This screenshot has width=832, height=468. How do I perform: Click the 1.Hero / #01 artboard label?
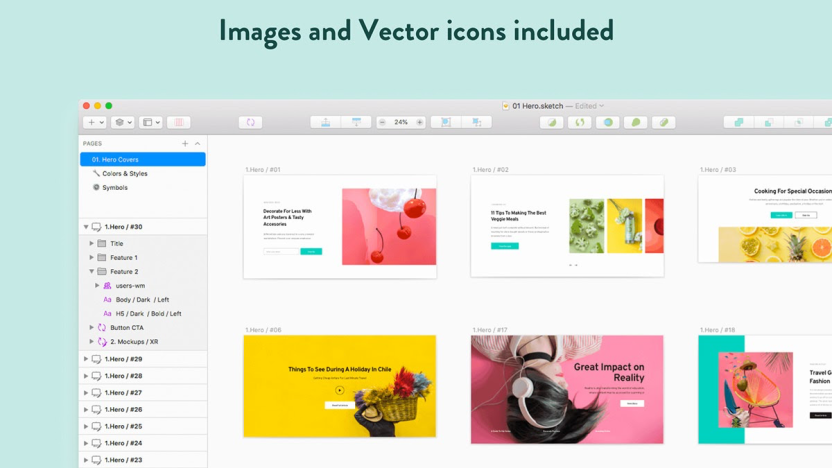point(263,170)
